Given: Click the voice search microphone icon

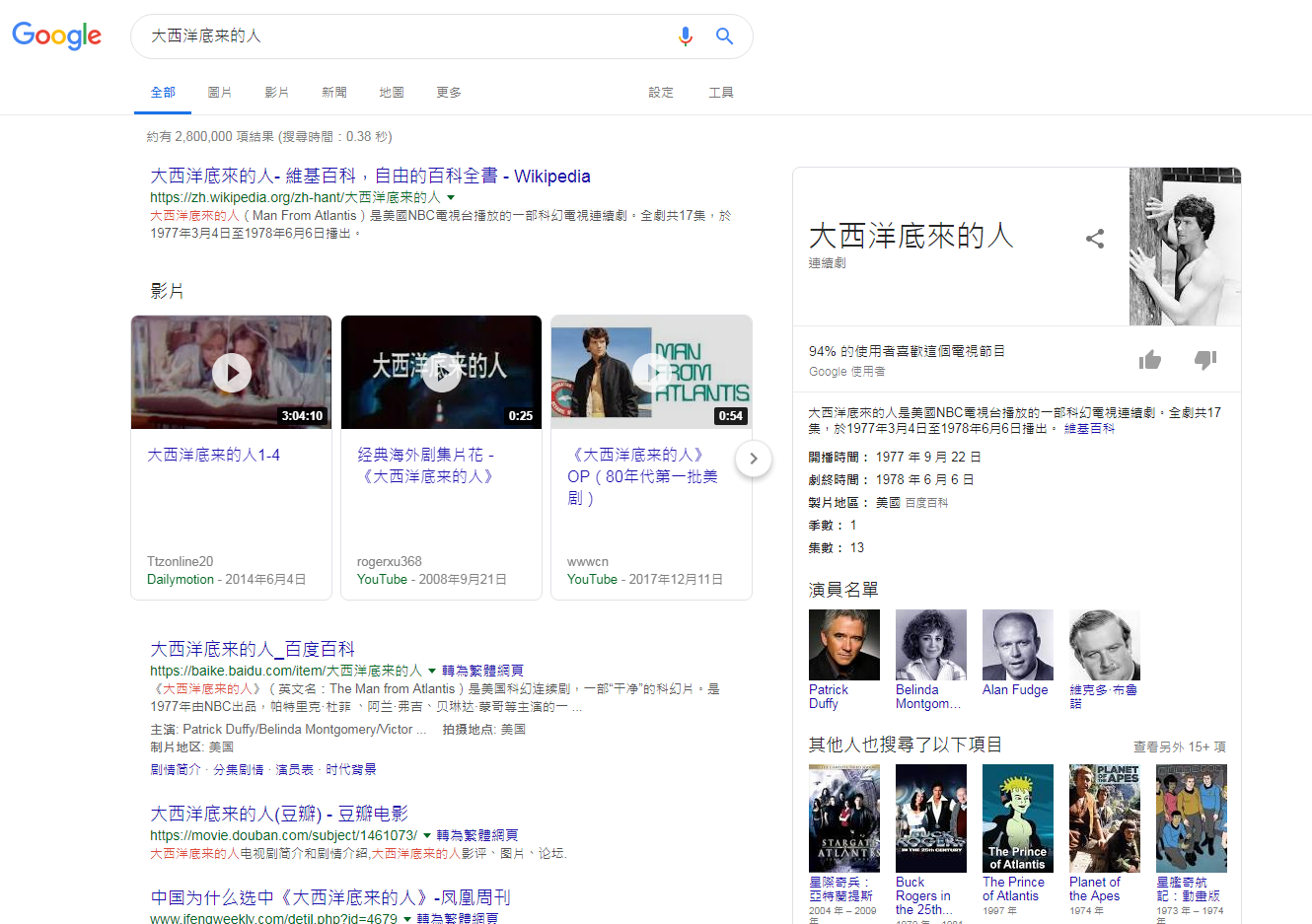Looking at the screenshot, I should pyautogui.click(x=685, y=36).
